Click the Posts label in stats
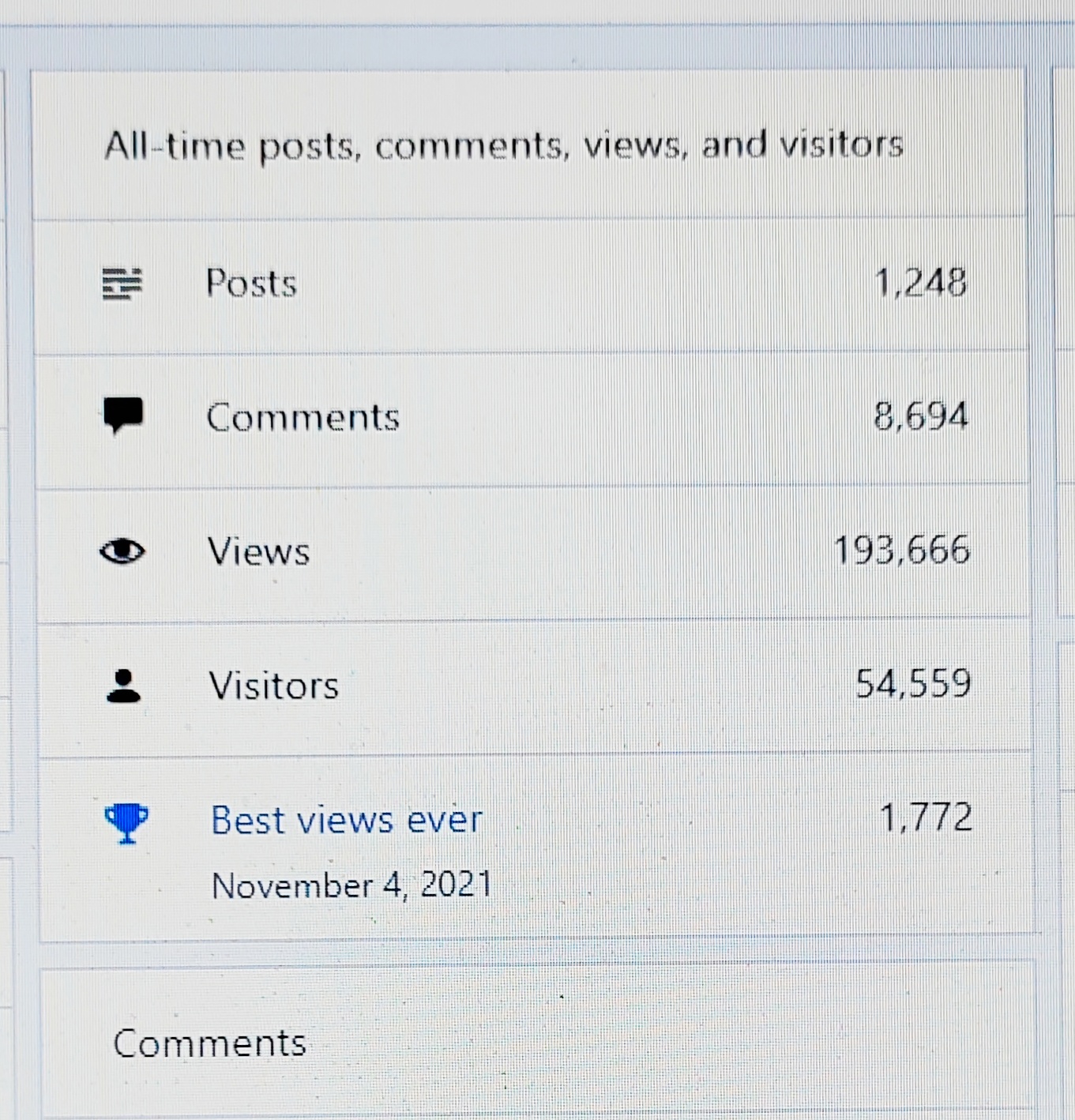This screenshot has width=1075, height=1120. [x=251, y=283]
